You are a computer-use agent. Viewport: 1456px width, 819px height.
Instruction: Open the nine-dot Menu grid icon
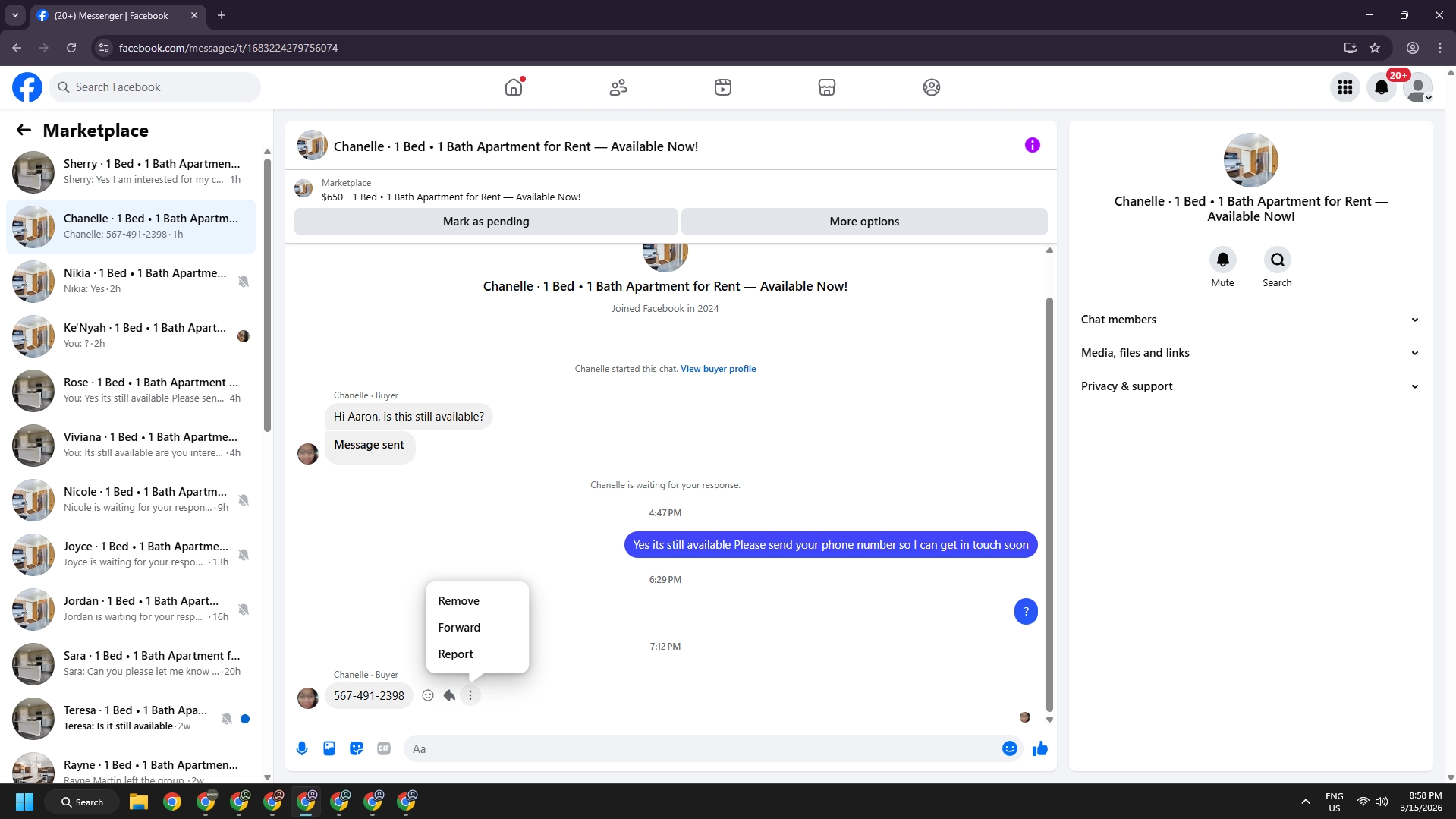tap(1345, 87)
